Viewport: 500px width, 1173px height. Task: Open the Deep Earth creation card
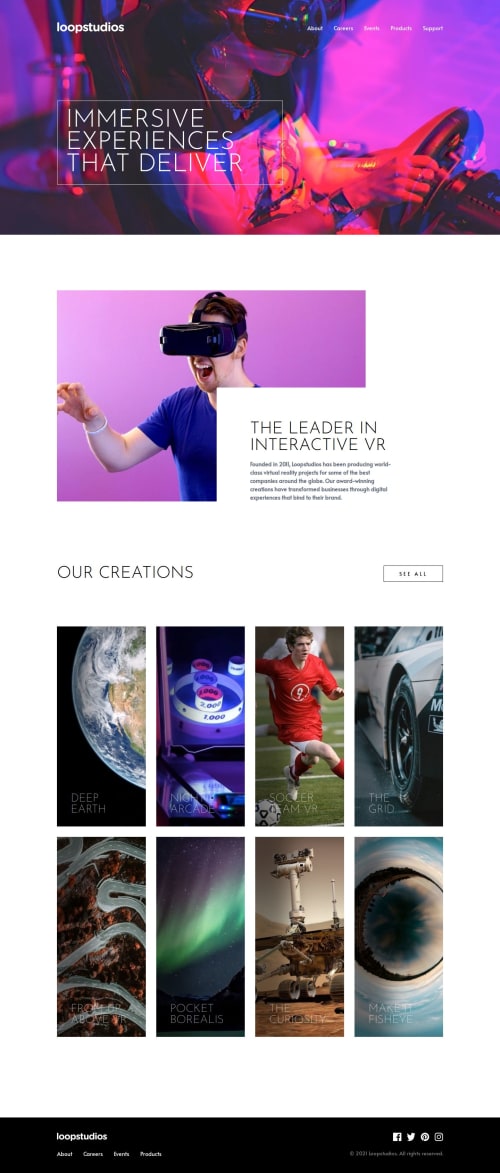pyautogui.click(x=101, y=726)
